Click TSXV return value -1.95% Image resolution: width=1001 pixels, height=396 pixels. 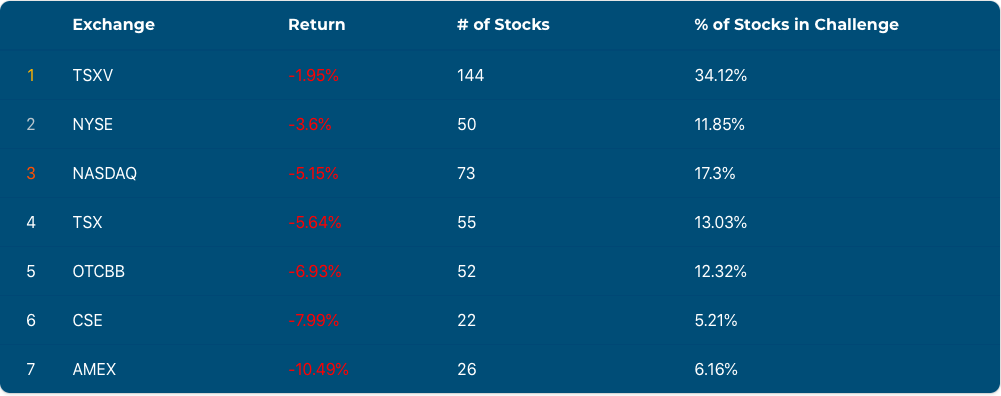click(x=313, y=75)
